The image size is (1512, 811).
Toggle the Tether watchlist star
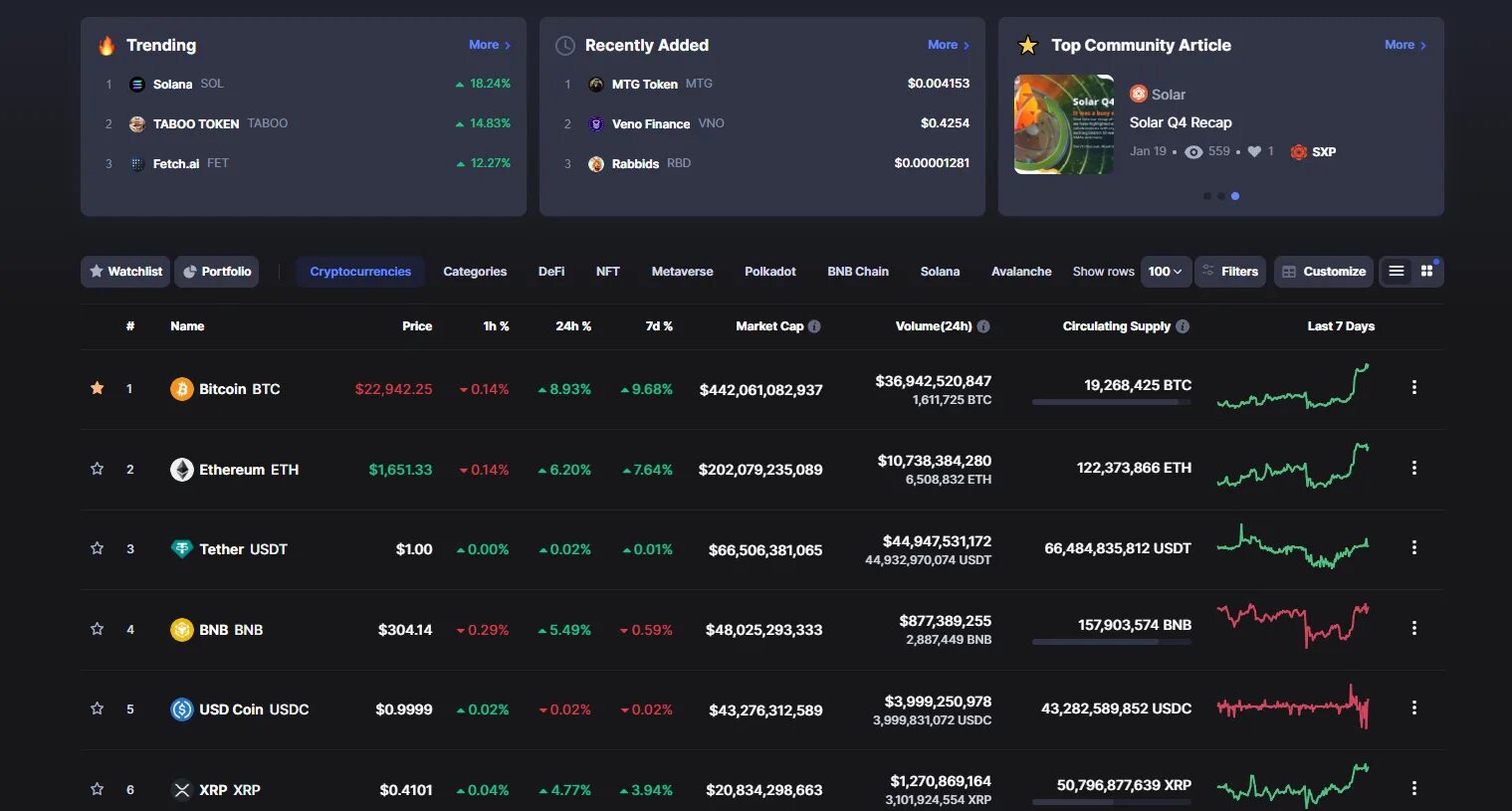pyautogui.click(x=97, y=548)
